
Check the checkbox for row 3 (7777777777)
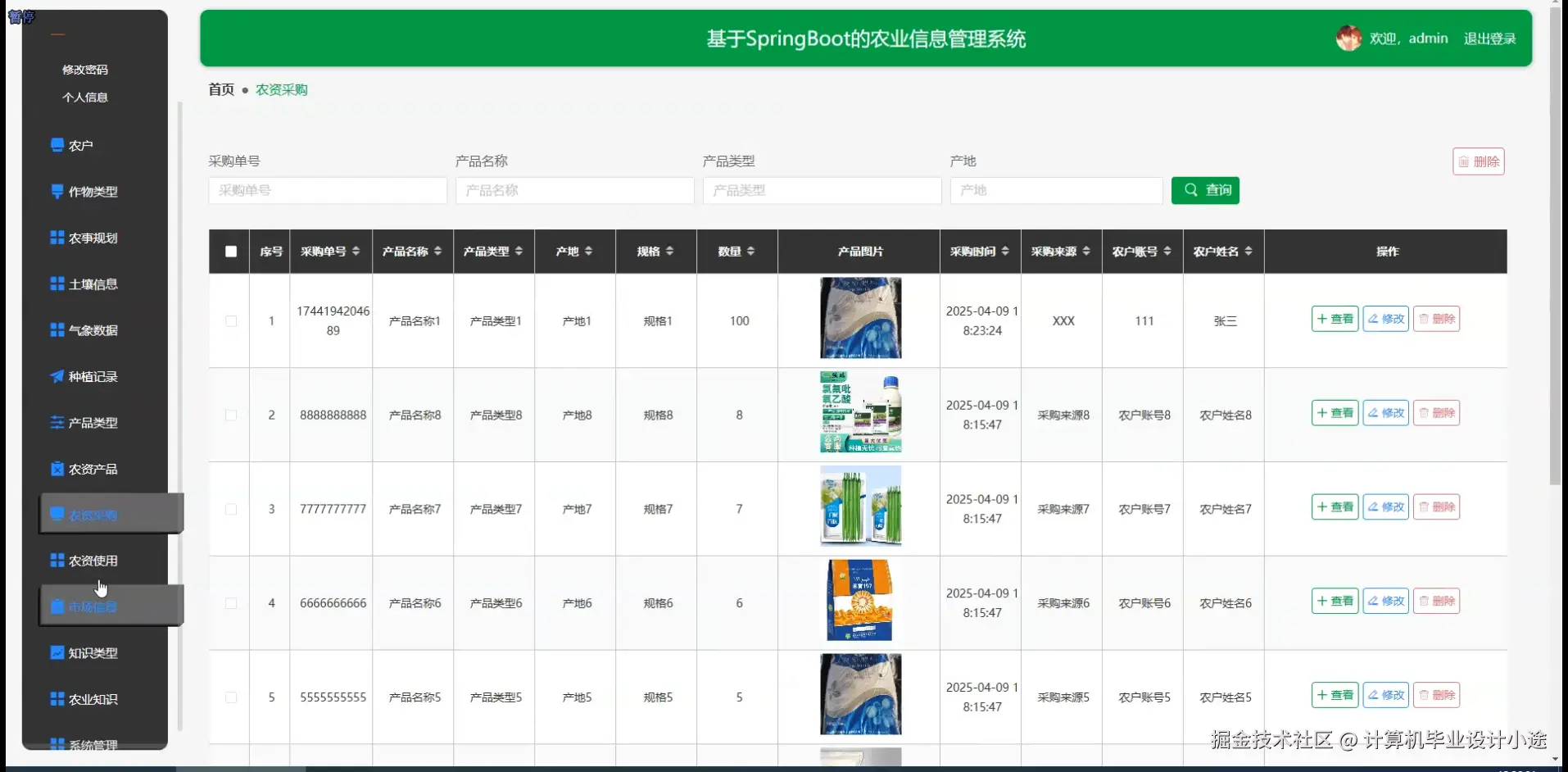click(x=231, y=509)
